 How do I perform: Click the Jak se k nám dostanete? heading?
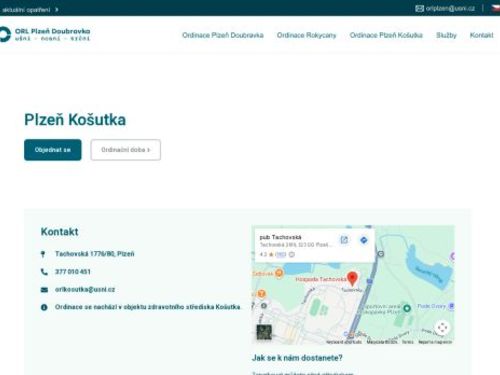pos(297,358)
